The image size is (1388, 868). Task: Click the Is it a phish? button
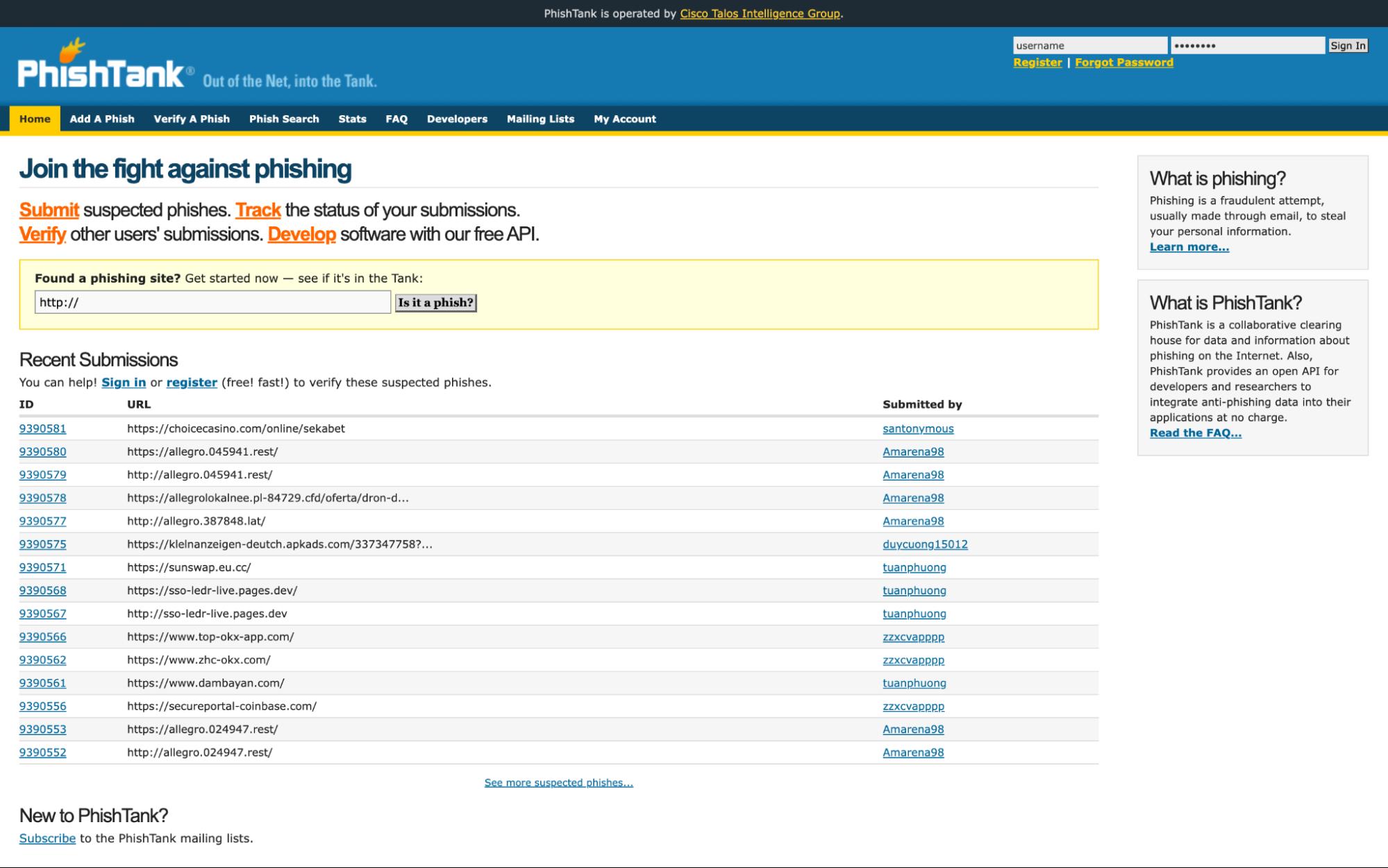click(435, 303)
